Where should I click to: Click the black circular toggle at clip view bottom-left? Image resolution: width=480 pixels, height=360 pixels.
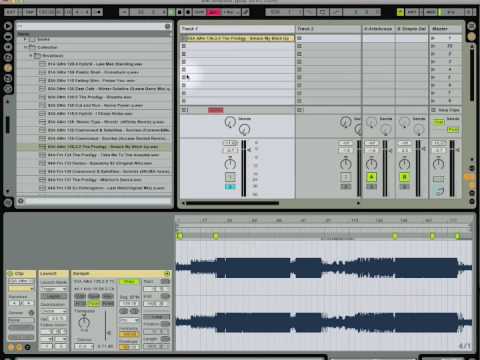pyautogui.click(x=28, y=347)
